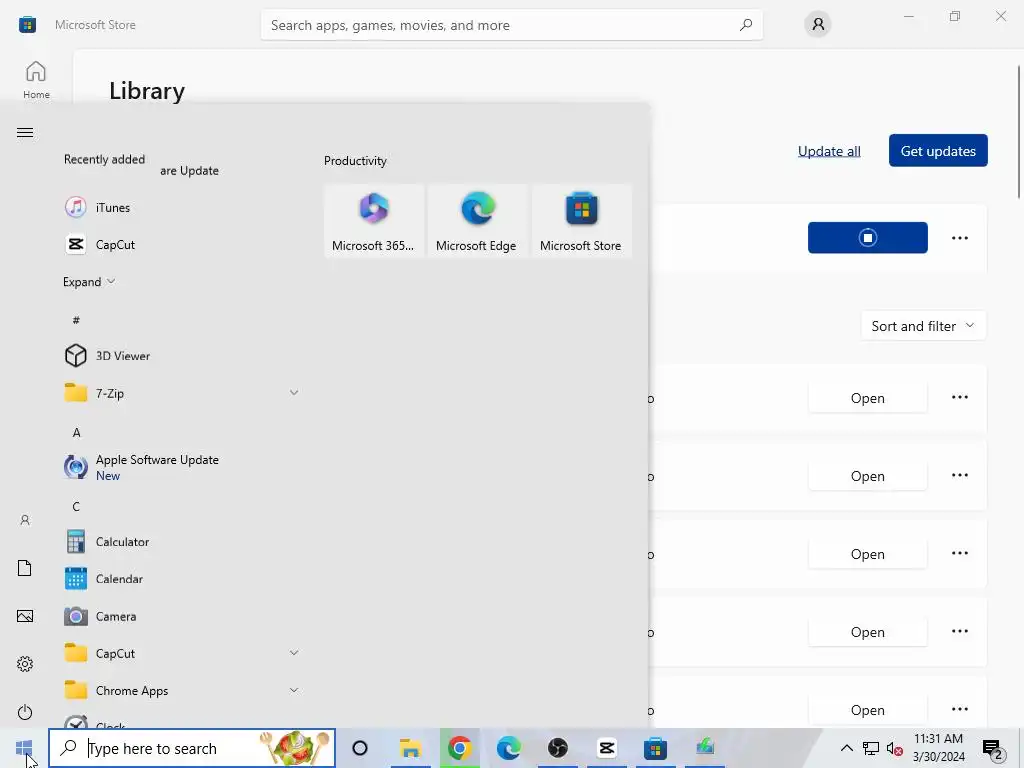Image resolution: width=1024 pixels, height=768 pixels.
Task: Click the Get updates button
Action: [938, 151]
